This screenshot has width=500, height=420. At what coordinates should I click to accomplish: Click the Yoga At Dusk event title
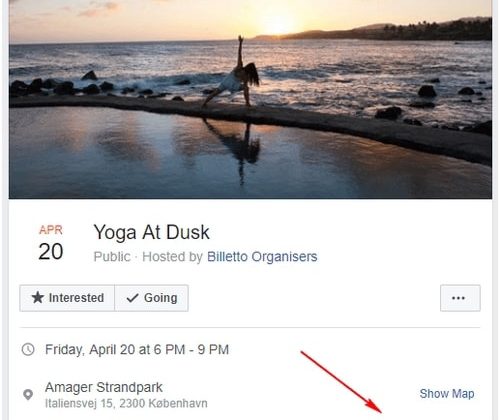152,232
